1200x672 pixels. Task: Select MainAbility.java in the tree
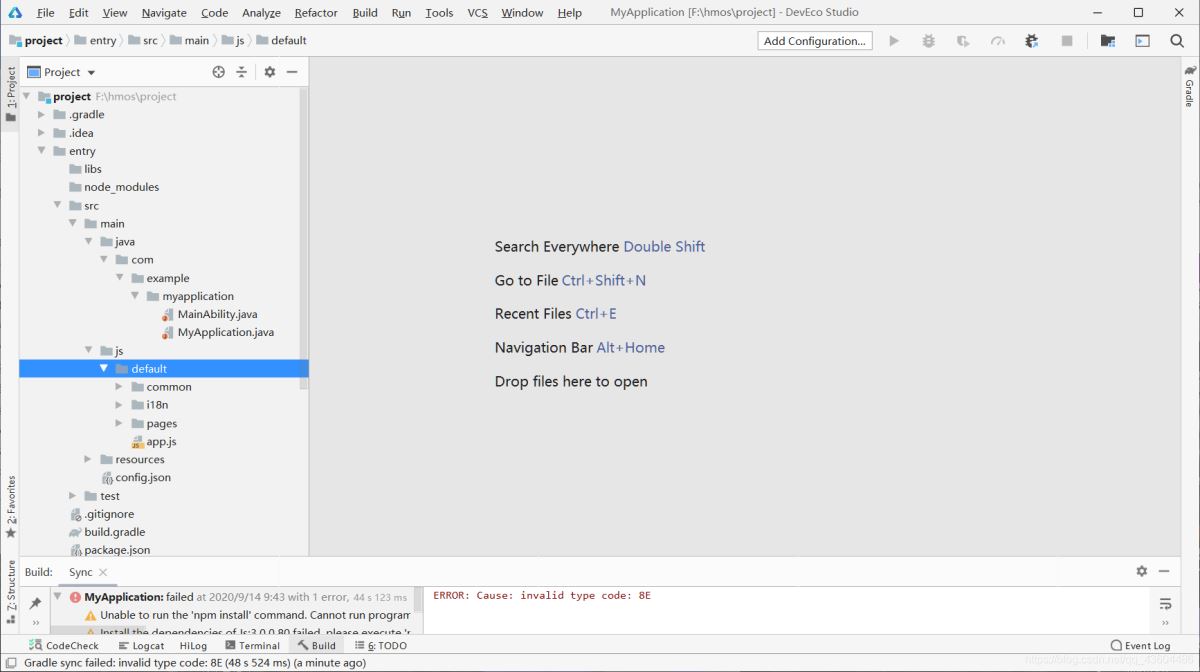[x=217, y=314]
